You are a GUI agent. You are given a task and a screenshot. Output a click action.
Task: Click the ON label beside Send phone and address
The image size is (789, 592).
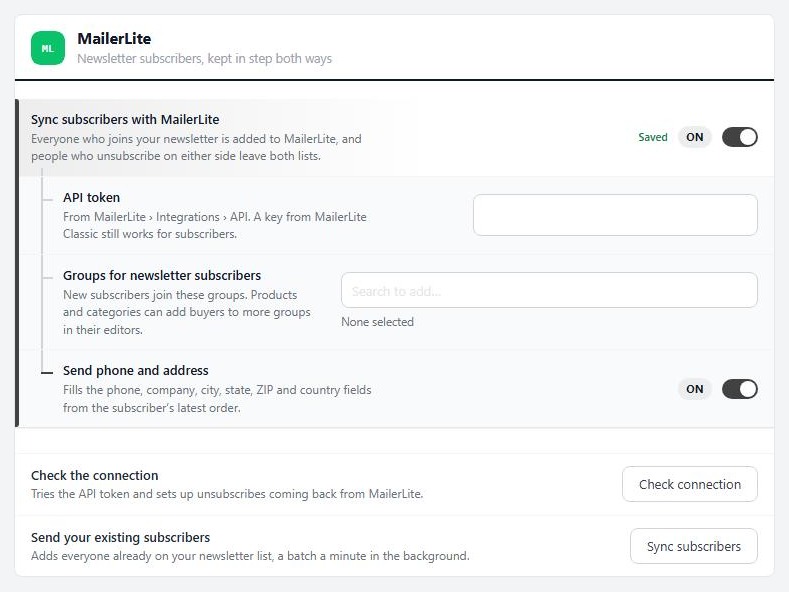tap(694, 389)
